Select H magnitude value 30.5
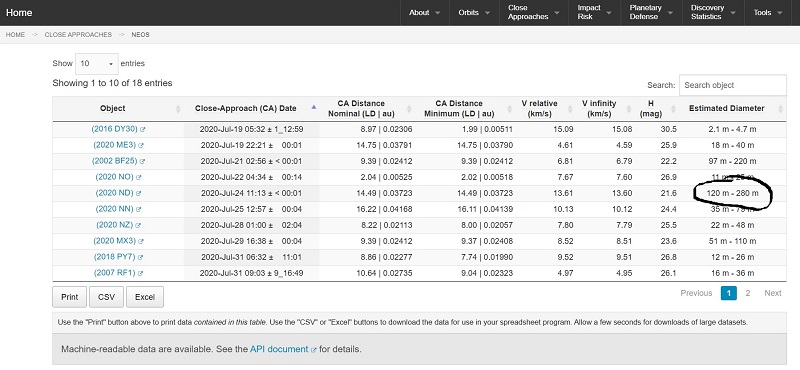The image size is (800, 370). pyautogui.click(x=668, y=130)
